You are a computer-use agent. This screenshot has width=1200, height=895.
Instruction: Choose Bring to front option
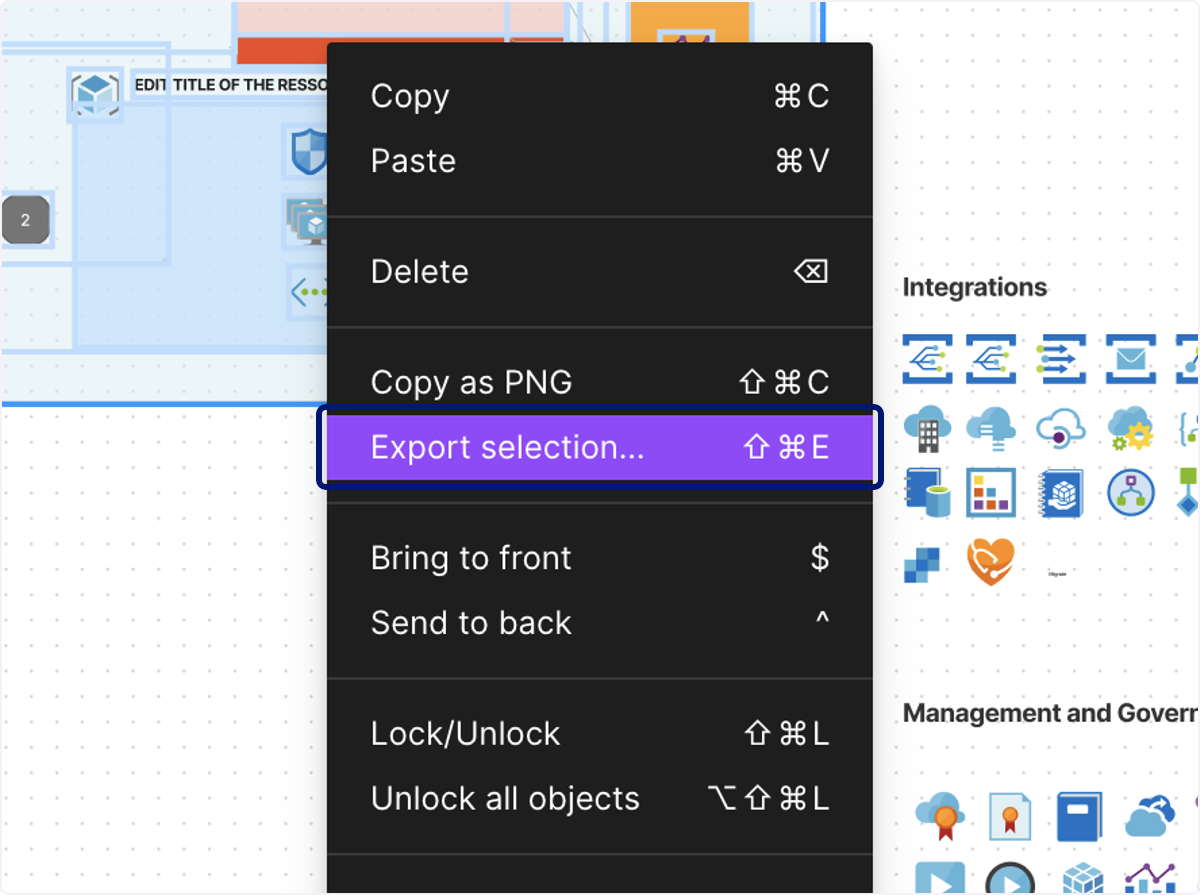(x=600, y=557)
